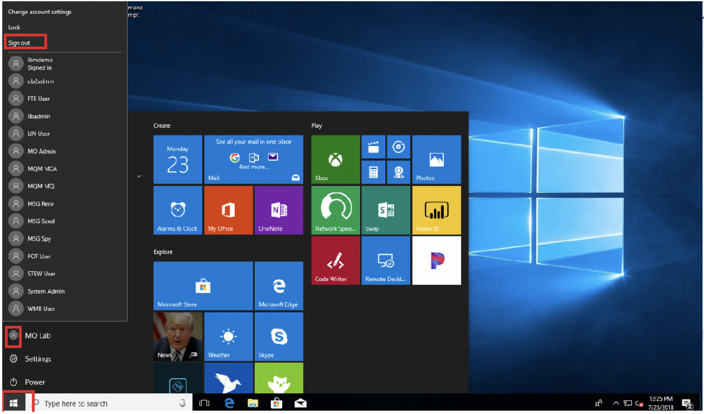Open Microsoft Store from the taskbar
704x414 pixels.
(276, 404)
